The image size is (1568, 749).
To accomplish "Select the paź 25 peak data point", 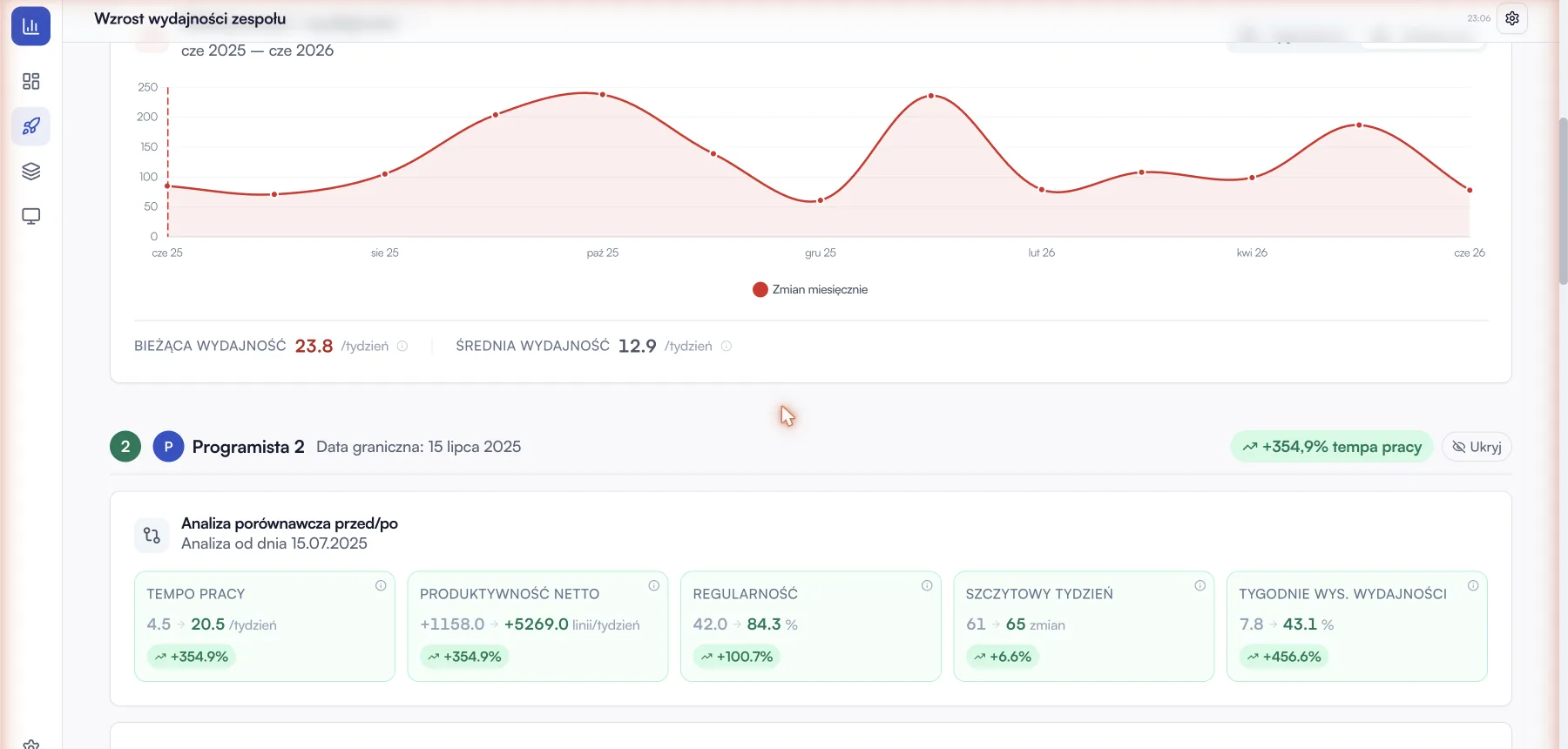I will click(602, 94).
